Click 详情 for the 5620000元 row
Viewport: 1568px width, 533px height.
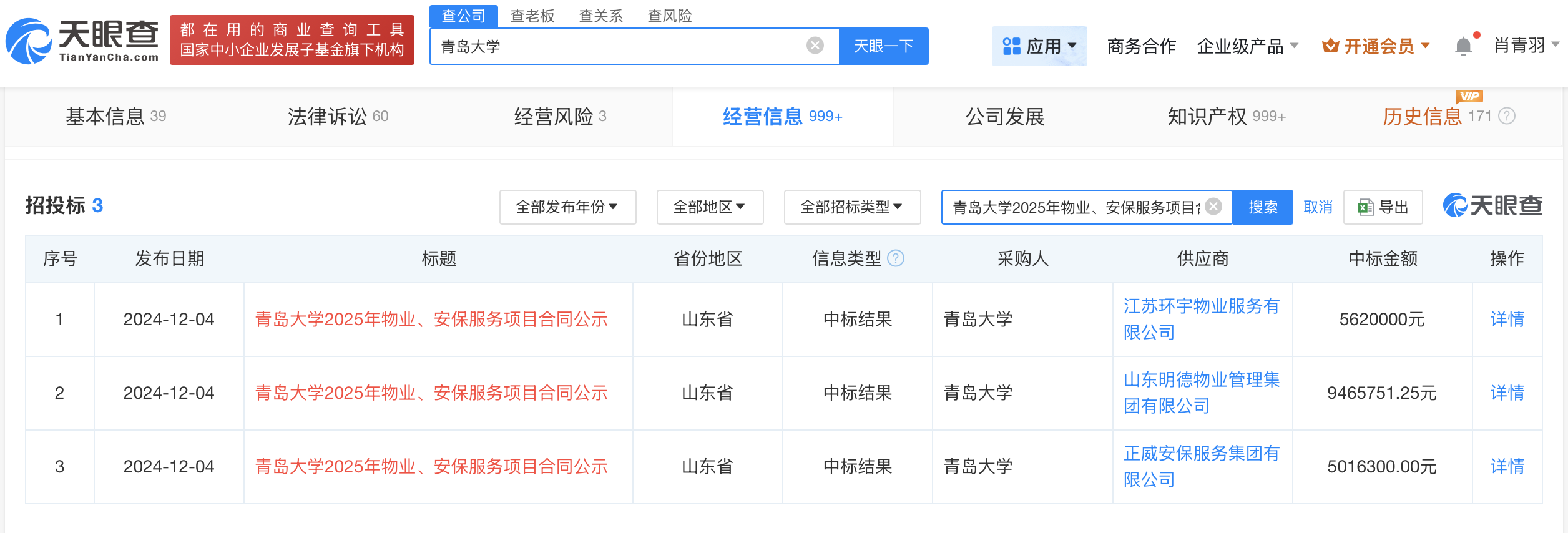point(1507,320)
